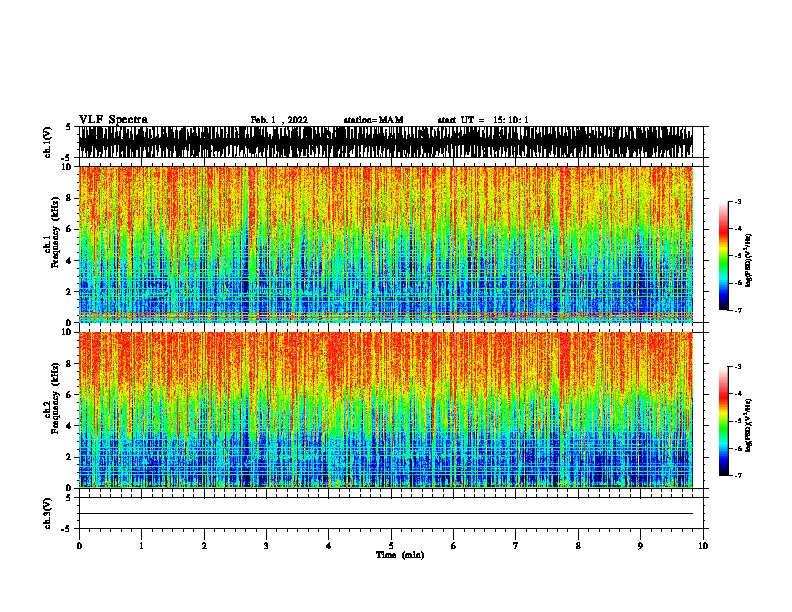Click the time axis tick label '8'
The width and height of the screenshot is (792, 612).
[578, 546]
